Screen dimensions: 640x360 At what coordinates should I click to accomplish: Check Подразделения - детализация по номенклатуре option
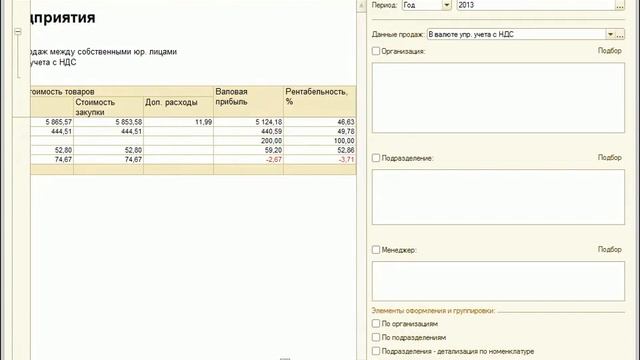[376, 351]
